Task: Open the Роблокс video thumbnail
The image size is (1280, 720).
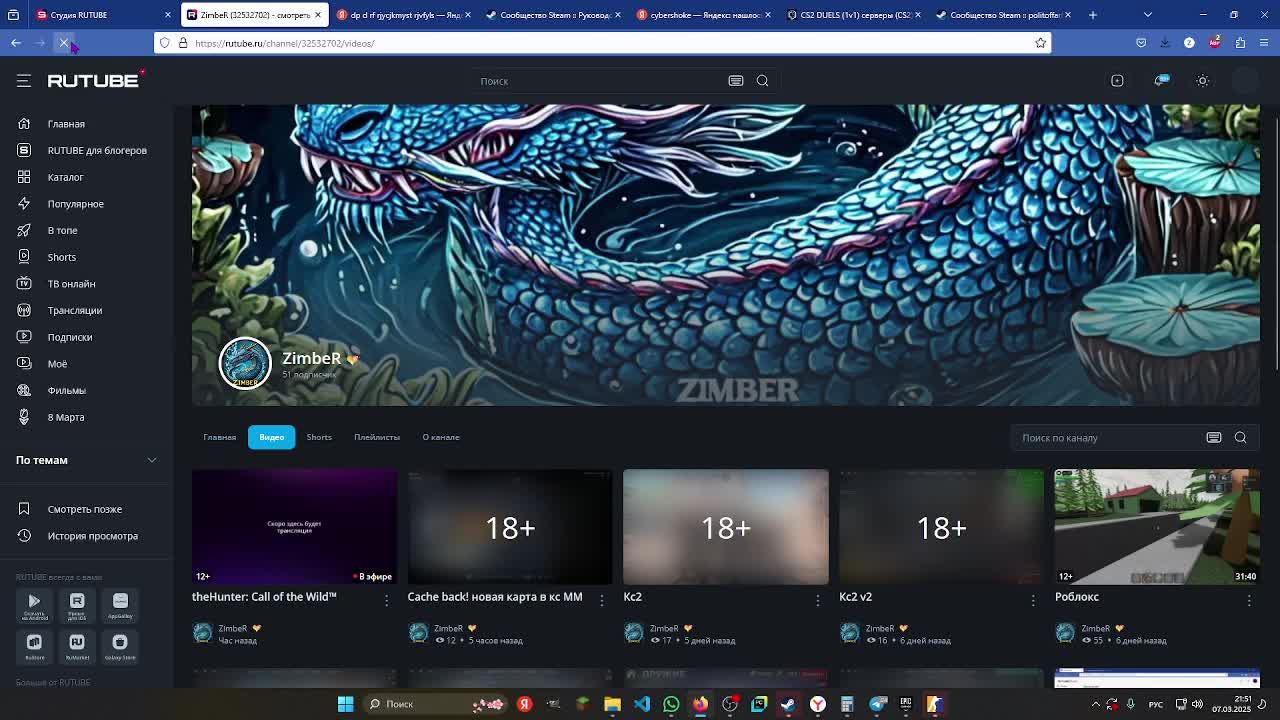Action: pyautogui.click(x=1157, y=527)
